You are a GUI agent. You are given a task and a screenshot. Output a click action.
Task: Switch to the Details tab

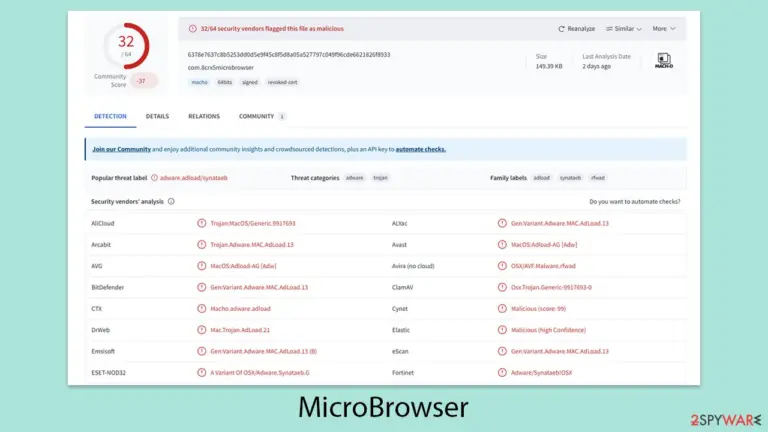coord(157,117)
